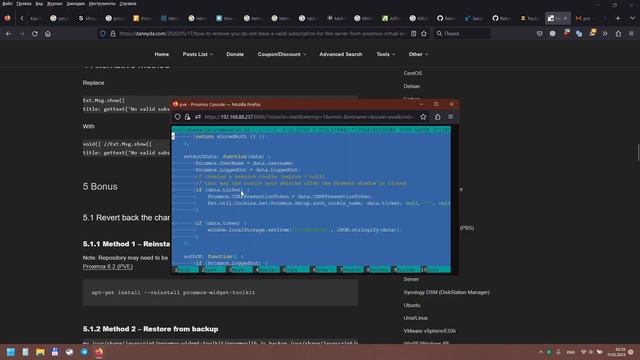The width and height of the screenshot is (640, 360).
Task: Open the Инструменты menu
Action: [102, 4]
